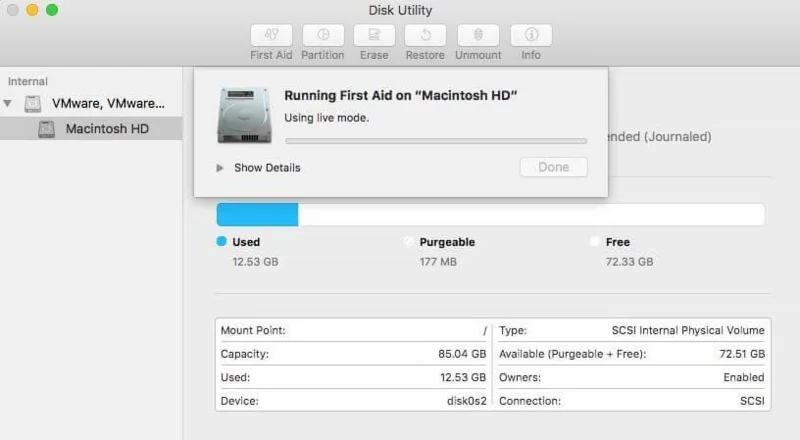The image size is (800, 440).
Task: Expand Show Details disclosure triangle
Action: [220, 168]
